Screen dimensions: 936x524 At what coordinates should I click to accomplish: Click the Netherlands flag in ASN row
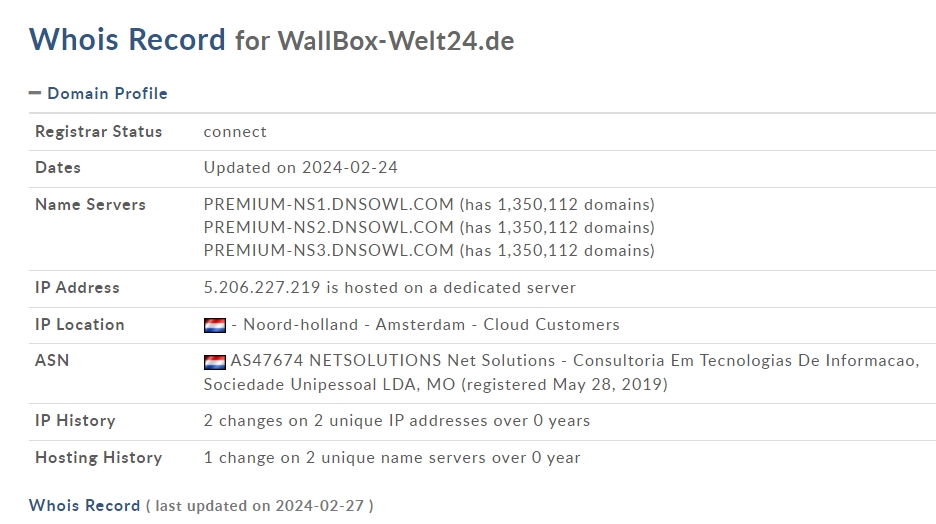215,362
